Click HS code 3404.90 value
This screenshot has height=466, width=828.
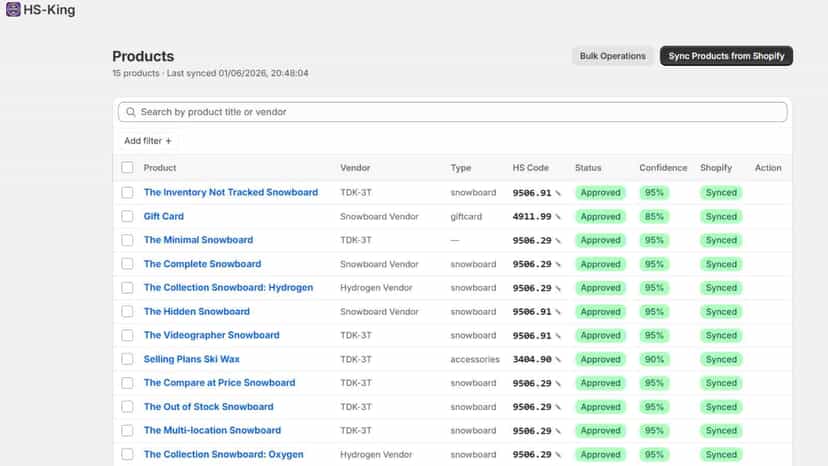(x=532, y=359)
